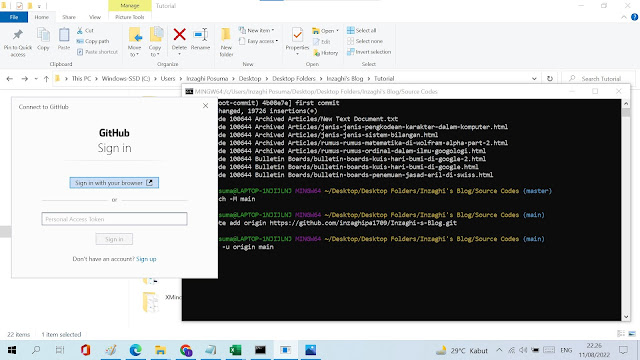
Task: Collapse the Explorer ribbon chevron
Action: (x=624, y=17)
